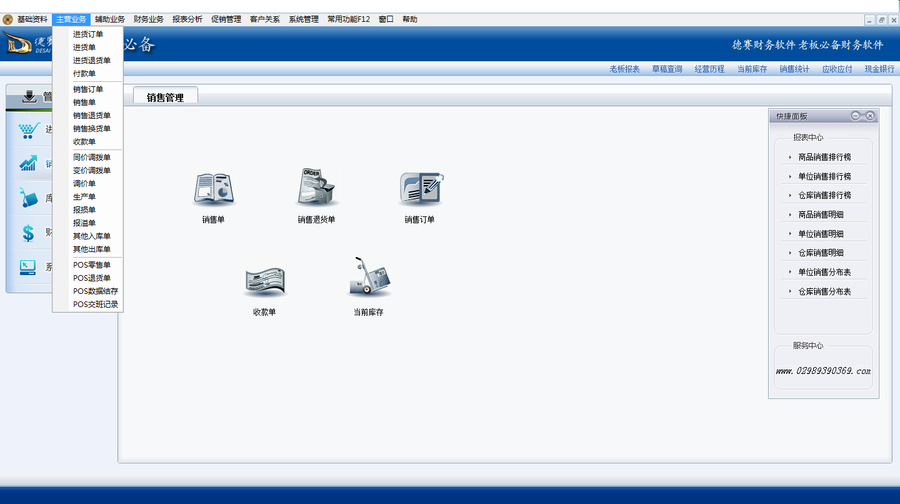Open the 商品销售明细 report
The image size is (900, 504).
(x=821, y=215)
